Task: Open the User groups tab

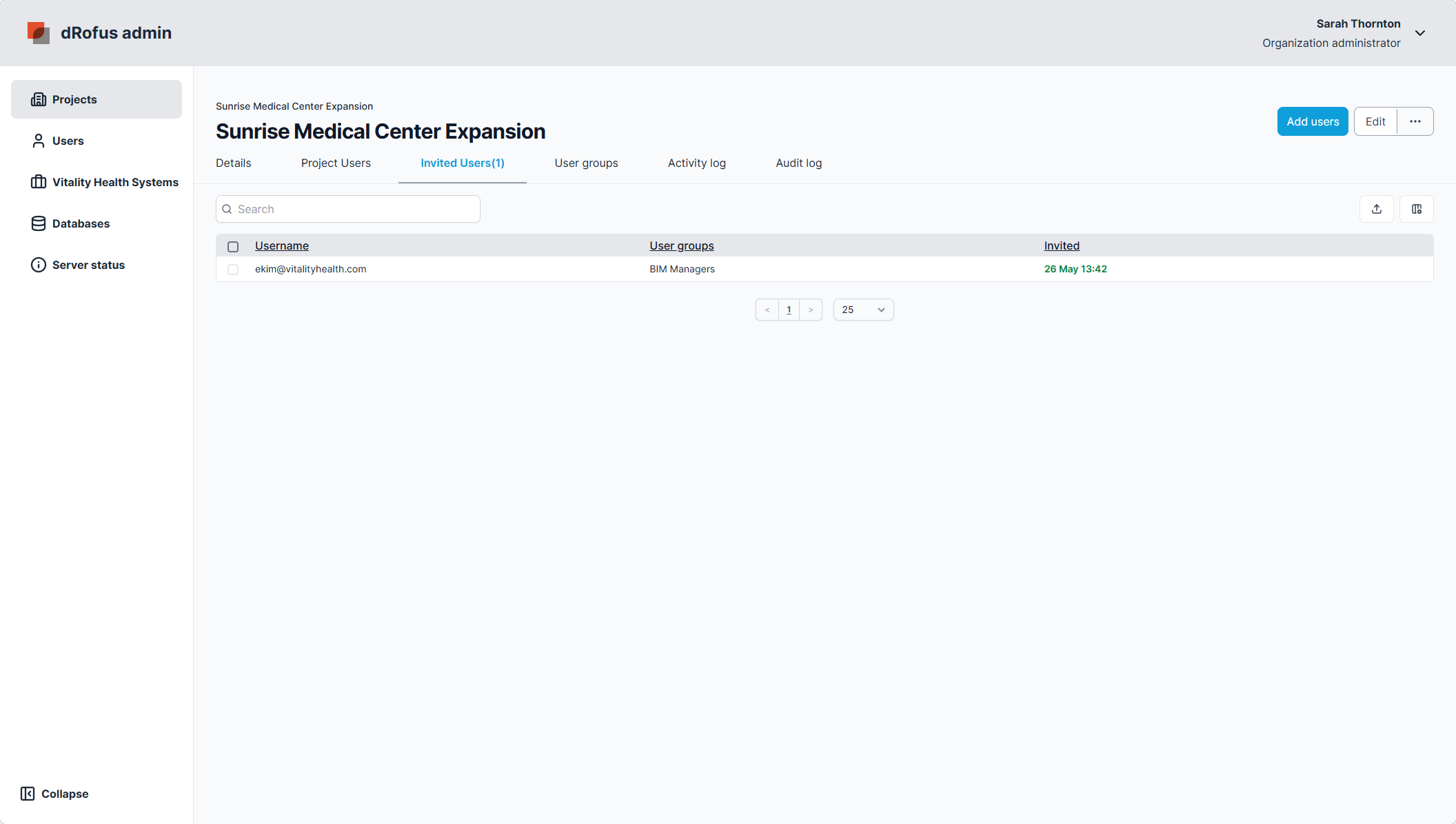Action: click(x=586, y=163)
